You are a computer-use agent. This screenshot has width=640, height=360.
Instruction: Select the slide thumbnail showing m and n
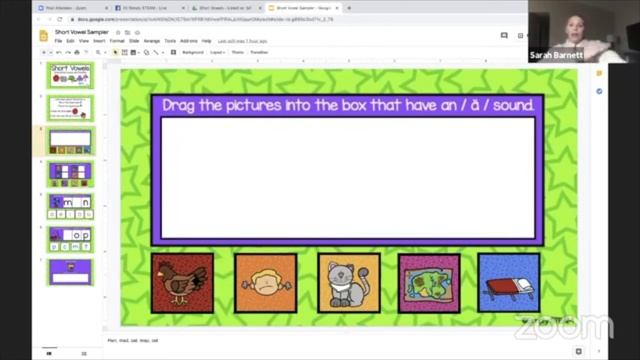(x=70, y=207)
